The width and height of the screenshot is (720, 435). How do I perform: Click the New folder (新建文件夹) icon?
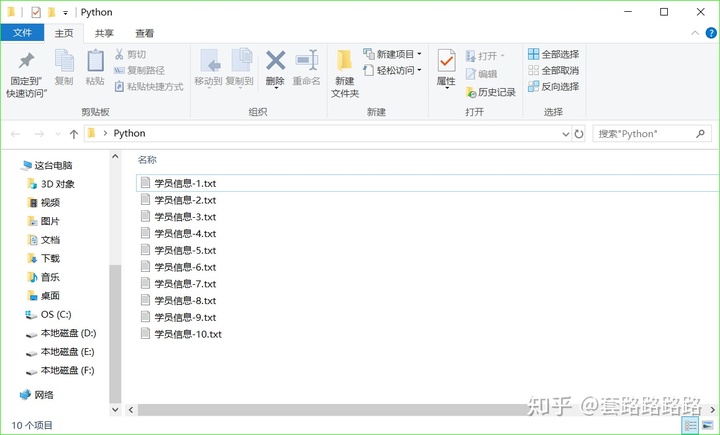344,61
